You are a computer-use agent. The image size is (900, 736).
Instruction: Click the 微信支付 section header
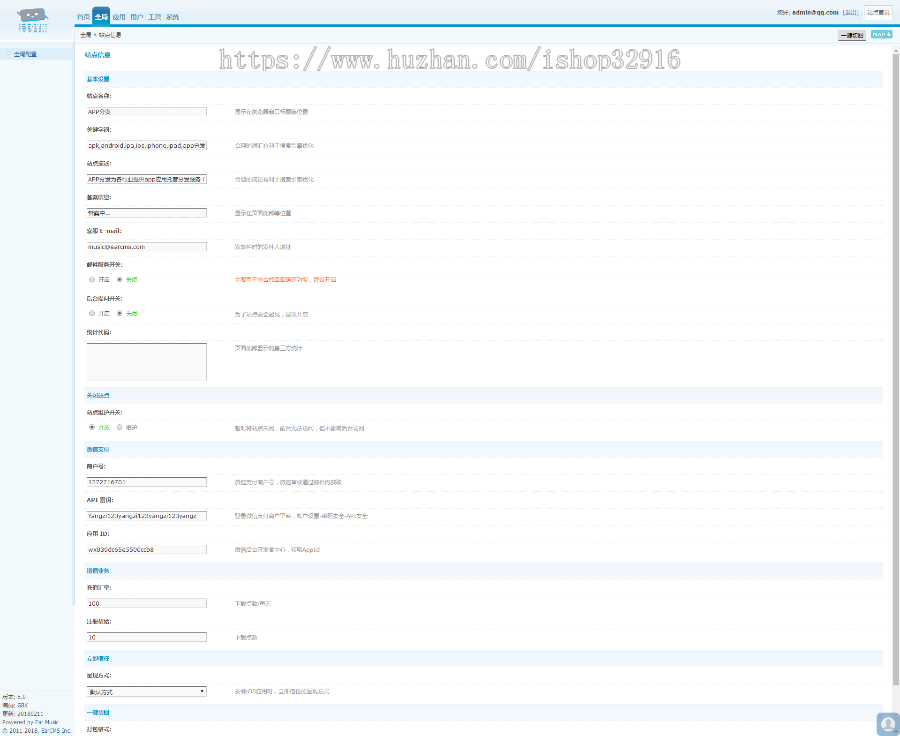tap(98, 450)
